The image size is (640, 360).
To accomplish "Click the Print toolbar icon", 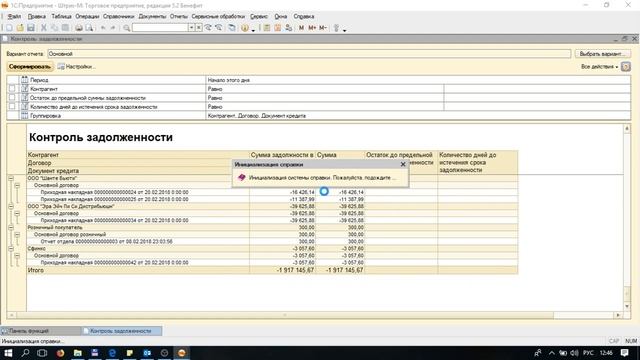I will [79, 28].
